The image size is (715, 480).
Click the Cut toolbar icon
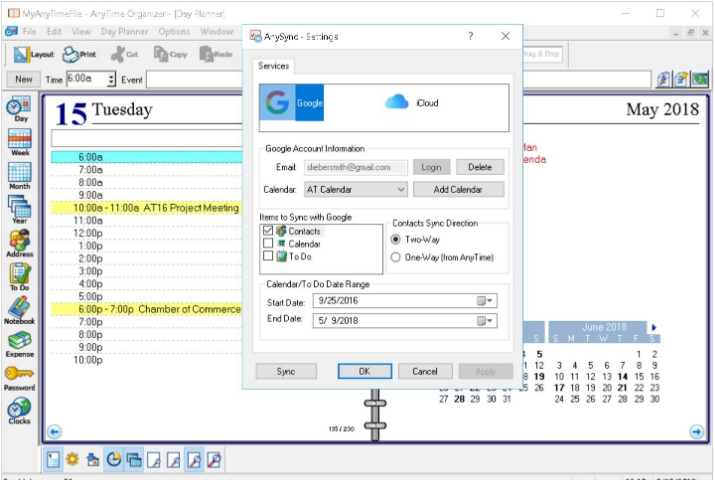(124, 54)
